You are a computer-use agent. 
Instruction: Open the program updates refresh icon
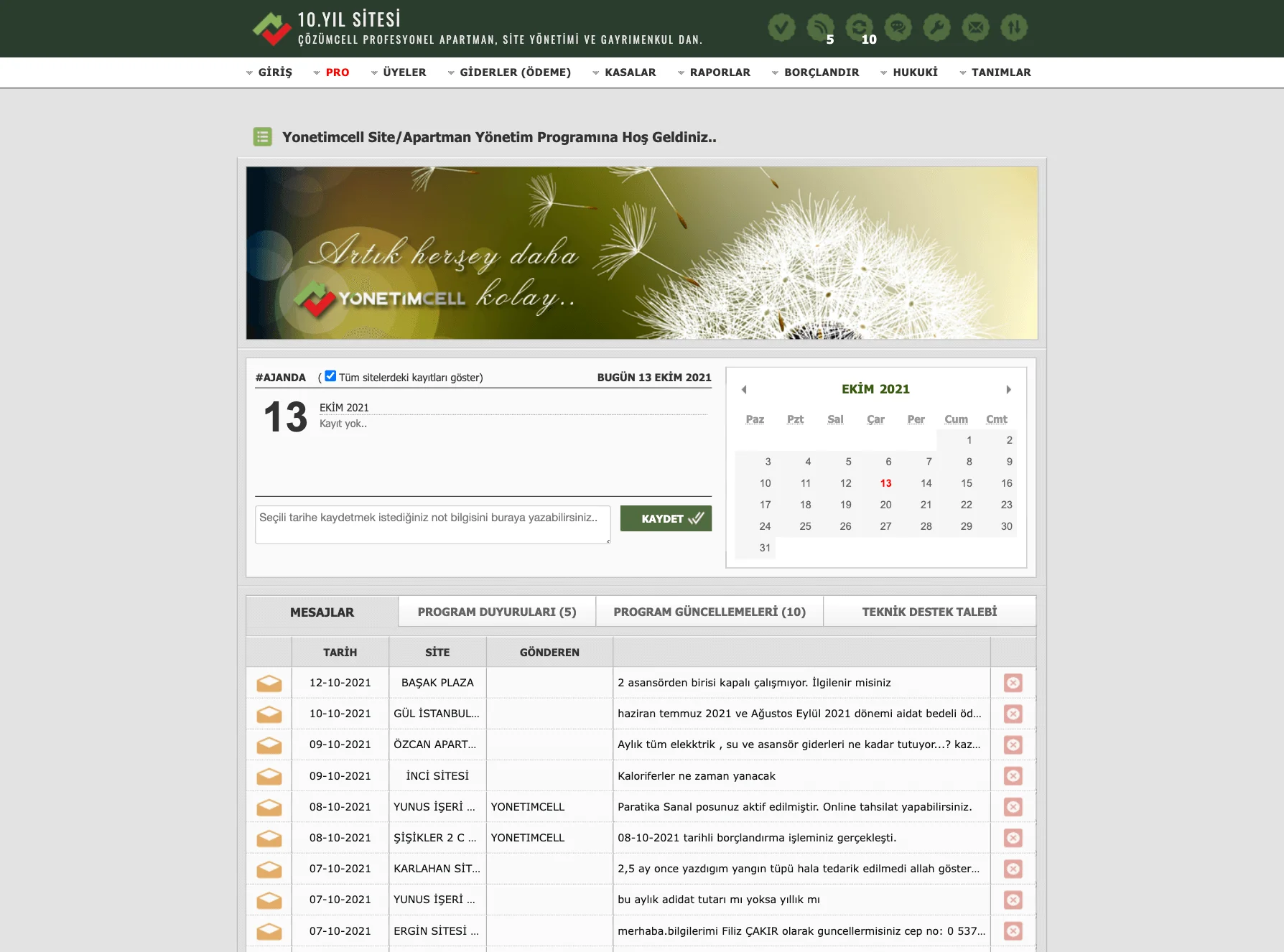pos(859,27)
